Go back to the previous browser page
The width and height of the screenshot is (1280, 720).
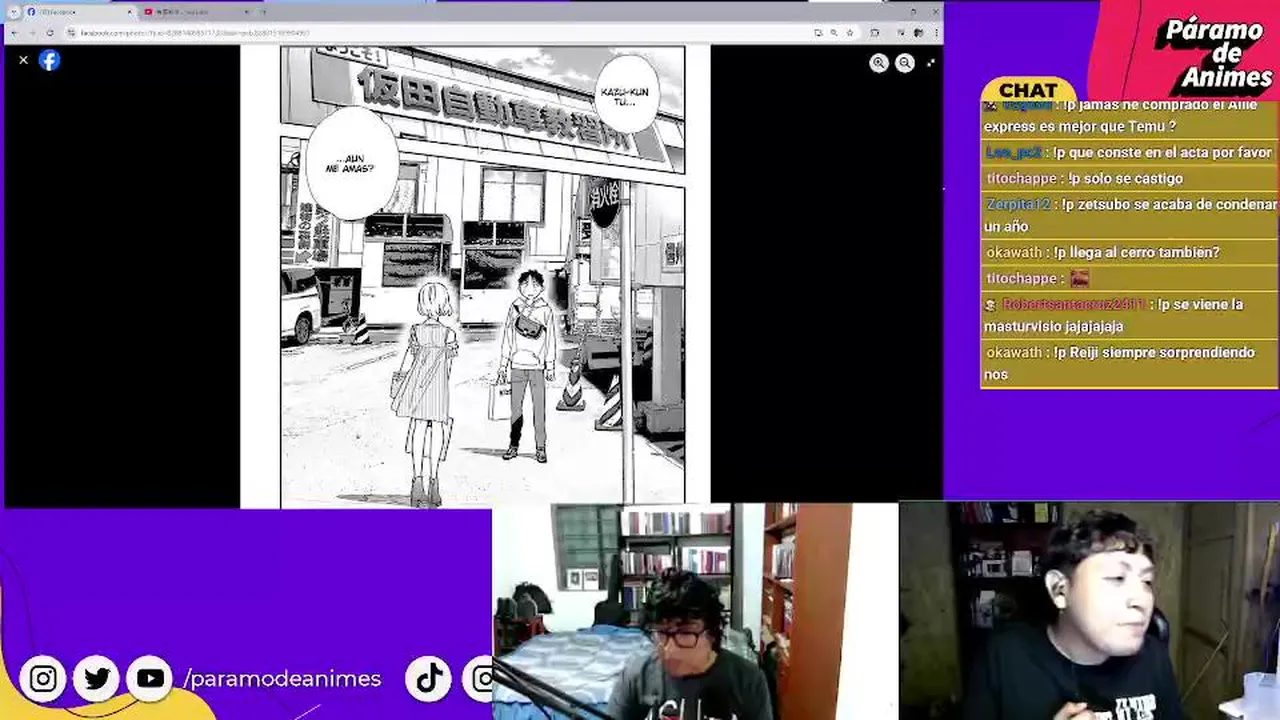(x=14, y=33)
